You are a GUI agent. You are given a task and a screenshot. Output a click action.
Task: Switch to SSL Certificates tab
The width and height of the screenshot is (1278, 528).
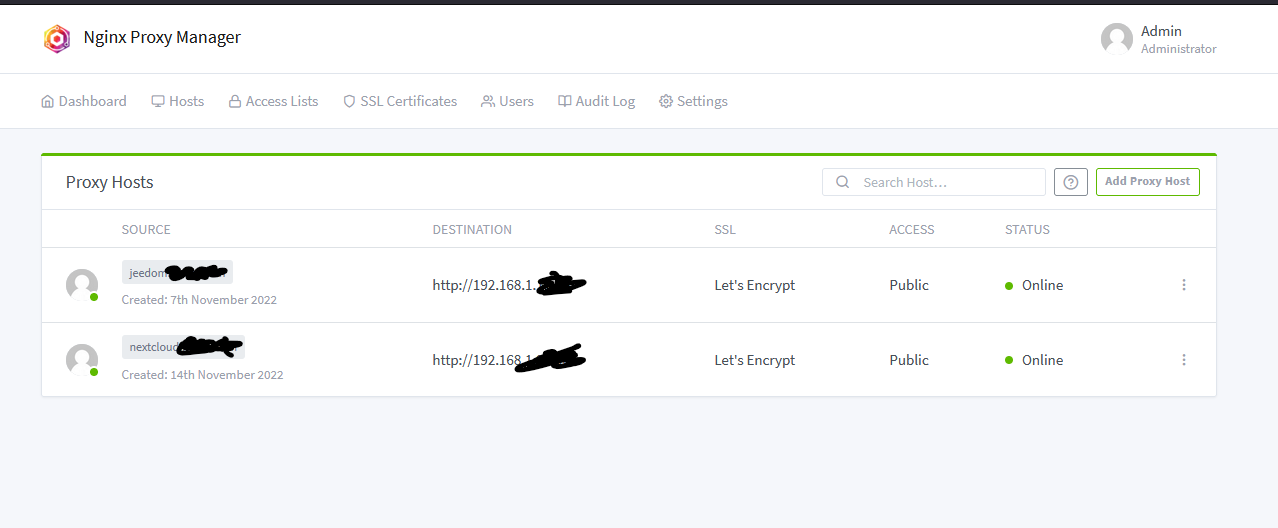coord(400,101)
